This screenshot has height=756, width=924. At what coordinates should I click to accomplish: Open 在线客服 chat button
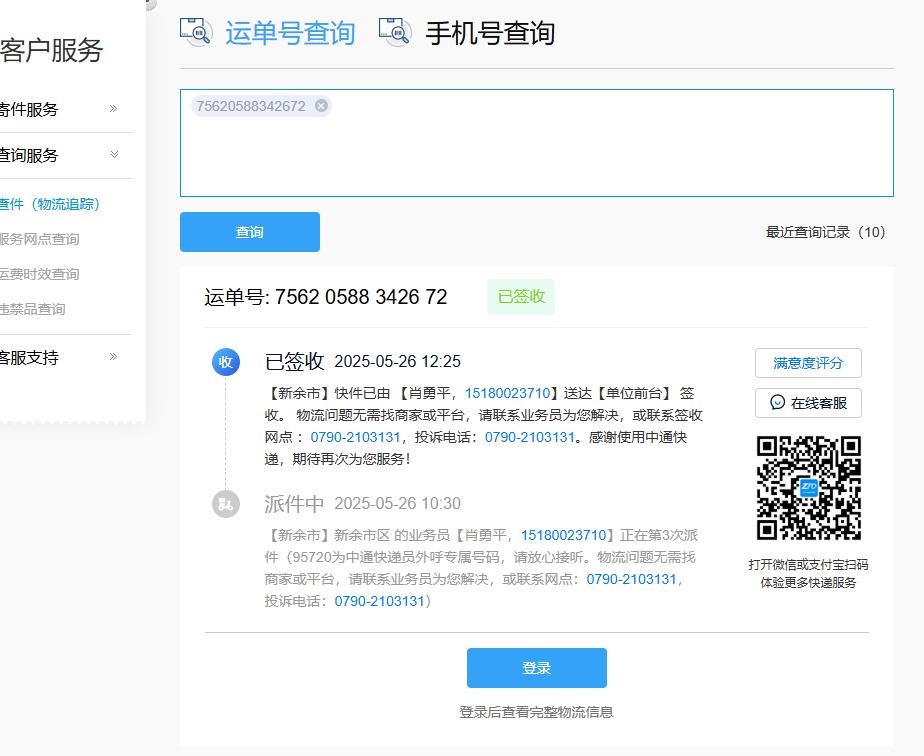(x=808, y=403)
